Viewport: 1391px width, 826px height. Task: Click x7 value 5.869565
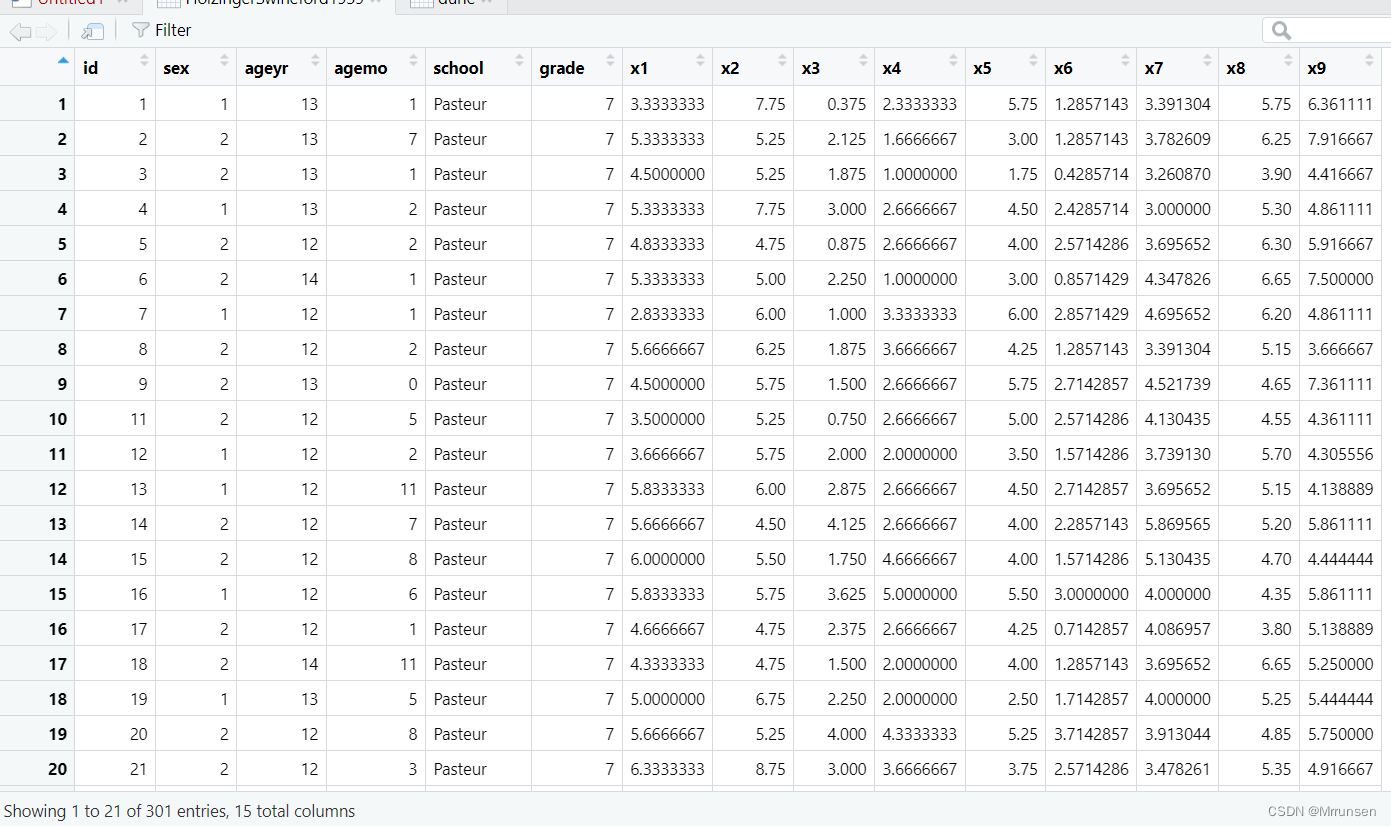(x=1178, y=524)
